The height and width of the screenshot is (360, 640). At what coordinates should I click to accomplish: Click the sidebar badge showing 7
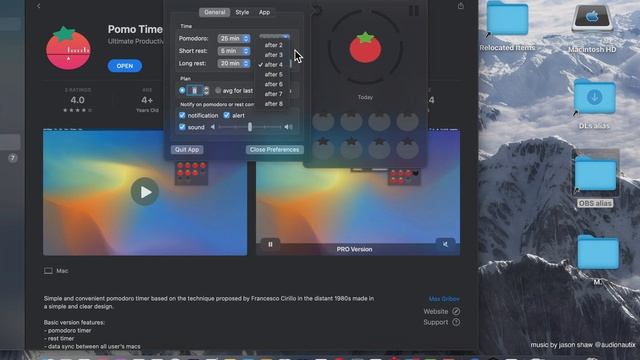[13, 158]
